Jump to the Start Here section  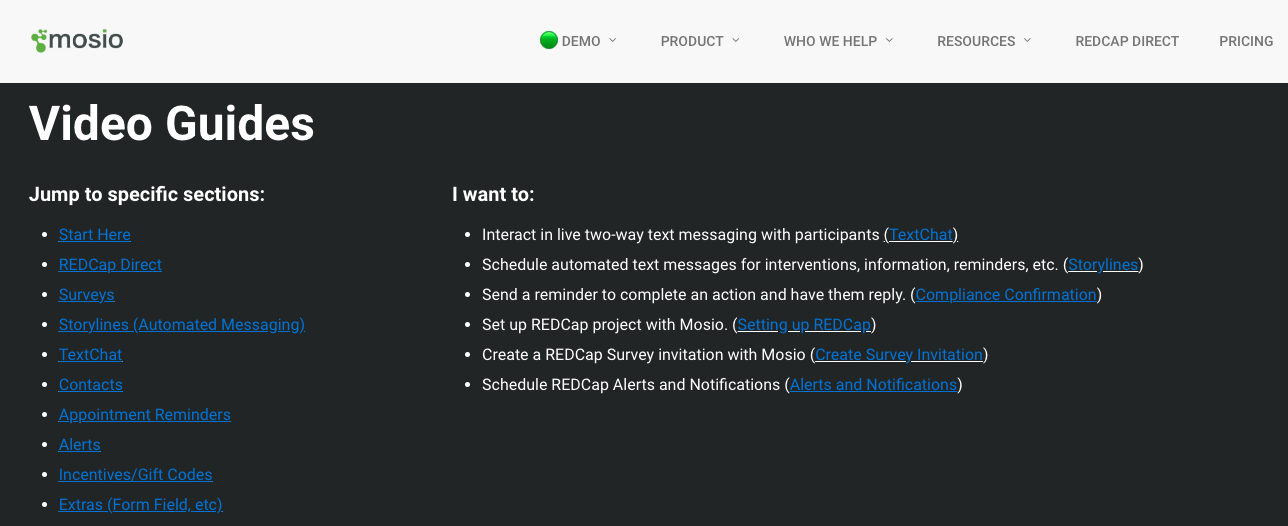tap(94, 234)
